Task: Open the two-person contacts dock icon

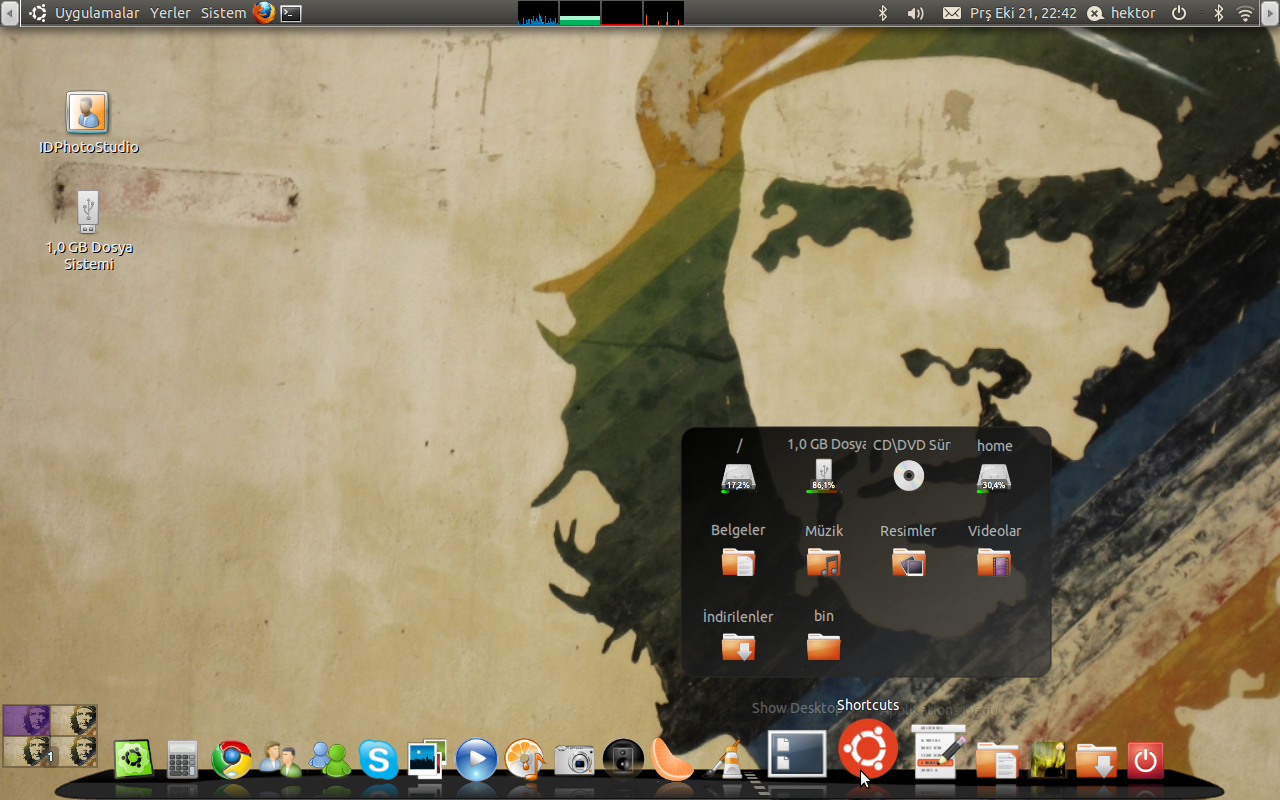Action: pyautogui.click(x=280, y=760)
